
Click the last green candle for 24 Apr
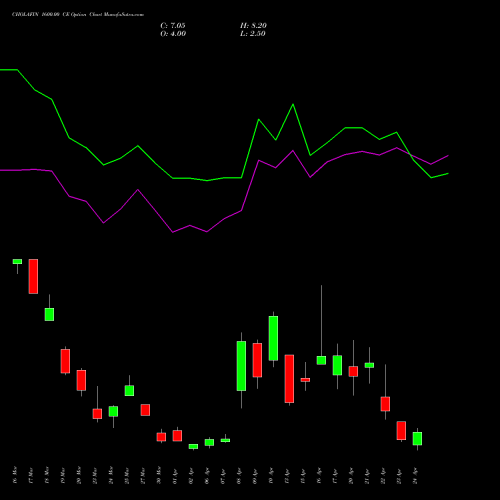click(x=417, y=438)
